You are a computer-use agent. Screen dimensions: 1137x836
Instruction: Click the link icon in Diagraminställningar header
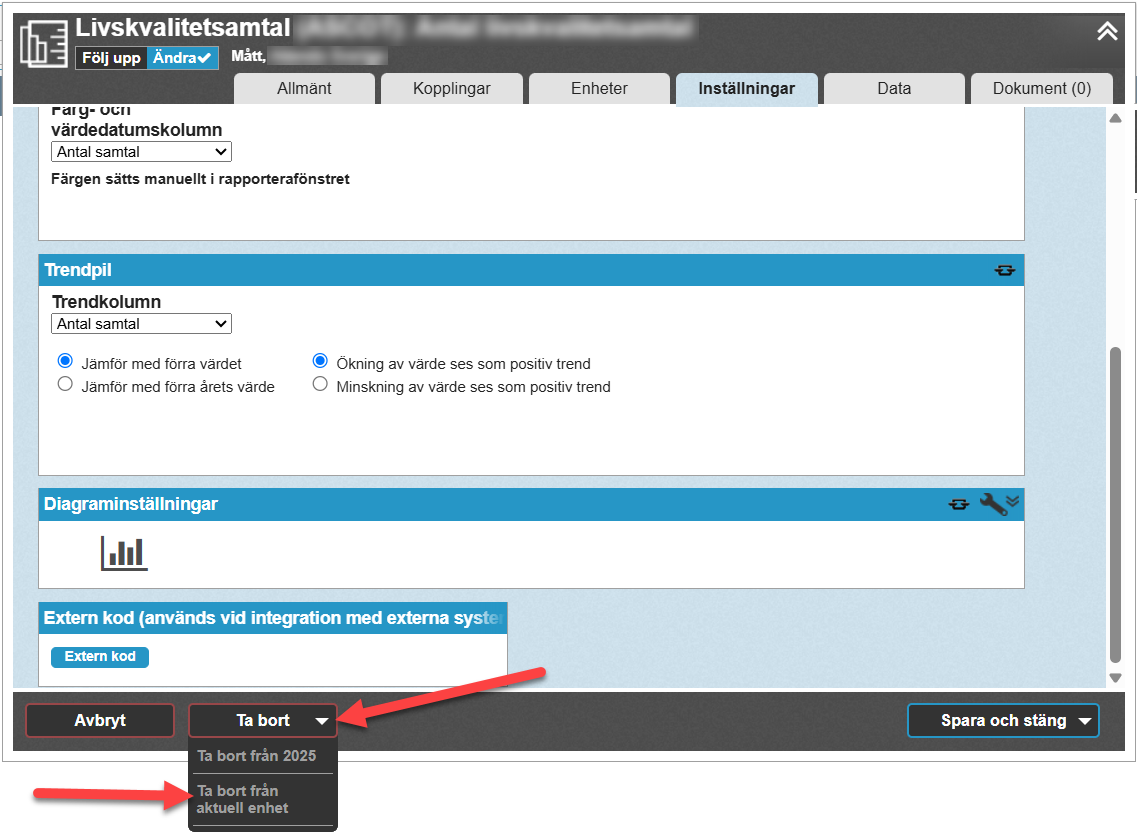click(958, 505)
